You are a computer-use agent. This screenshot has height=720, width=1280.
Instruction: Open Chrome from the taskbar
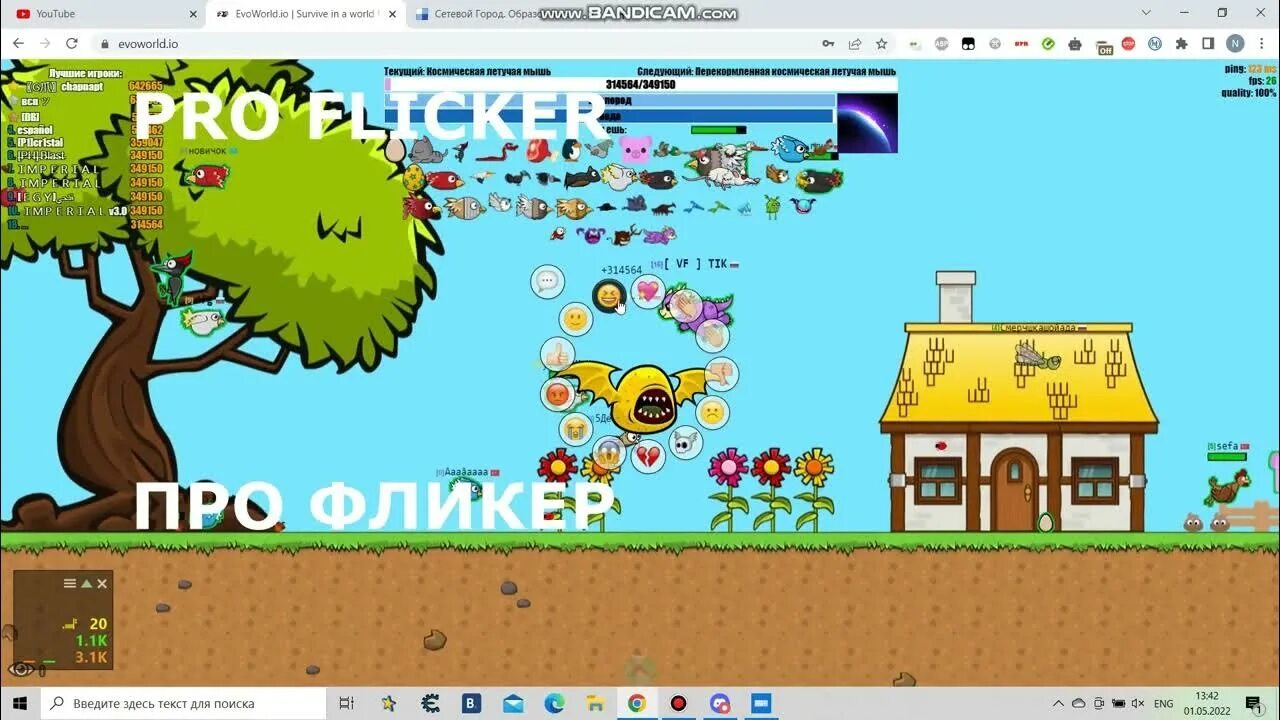(x=637, y=703)
